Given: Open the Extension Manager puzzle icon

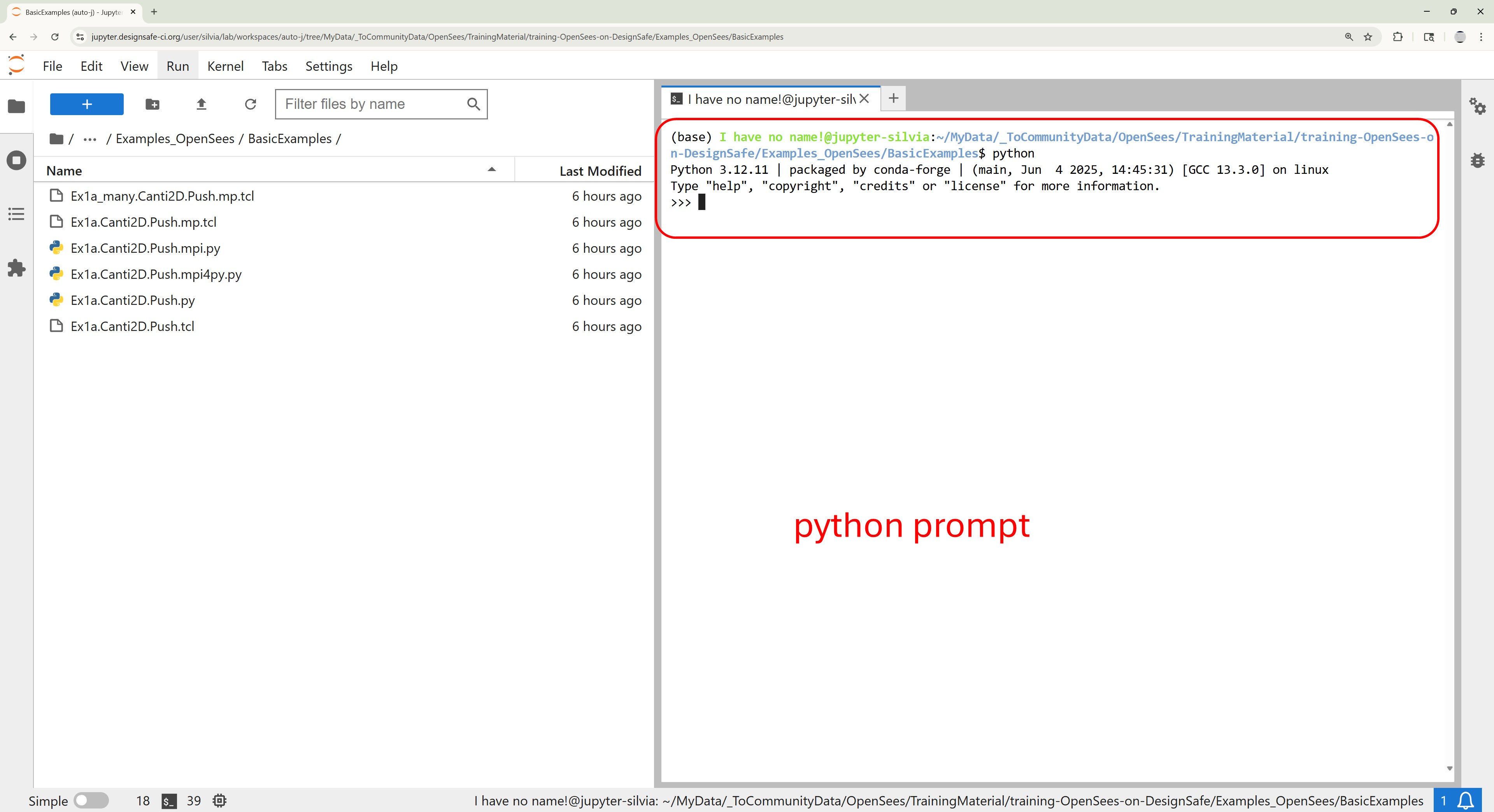Looking at the screenshot, I should (x=16, y=268).
